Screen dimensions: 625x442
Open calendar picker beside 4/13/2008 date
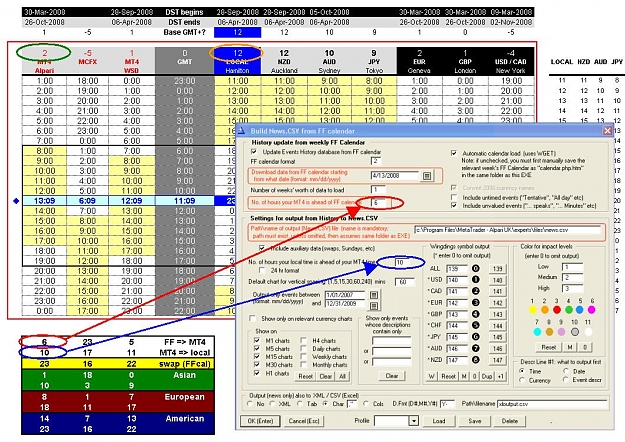point(426,176)
